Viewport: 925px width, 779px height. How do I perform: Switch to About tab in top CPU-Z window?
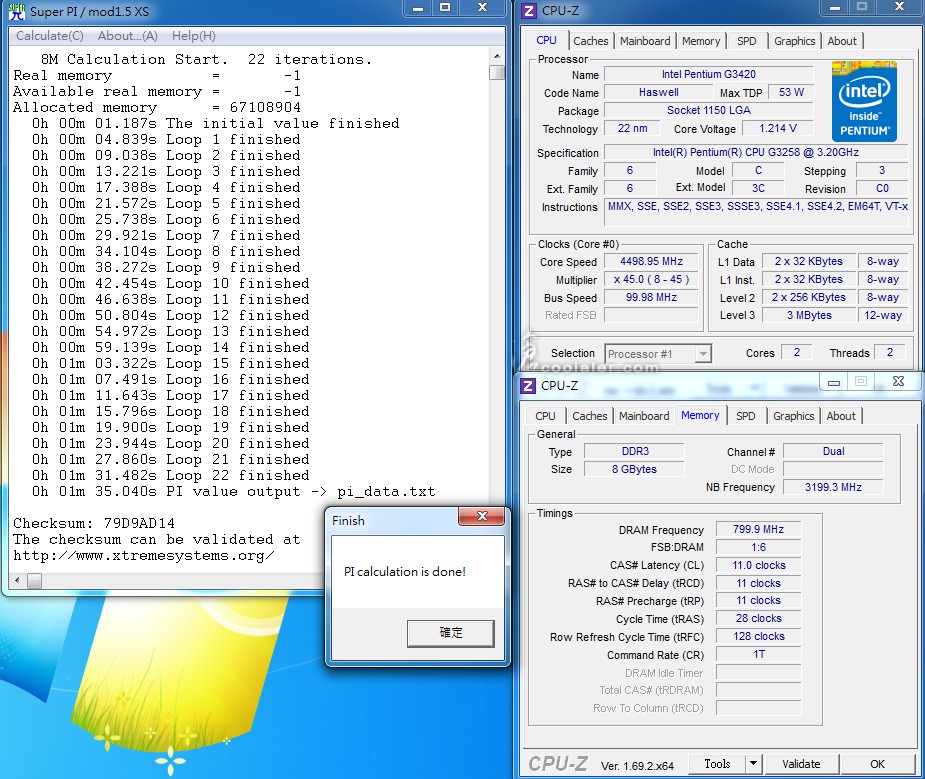tap(842, 41)
